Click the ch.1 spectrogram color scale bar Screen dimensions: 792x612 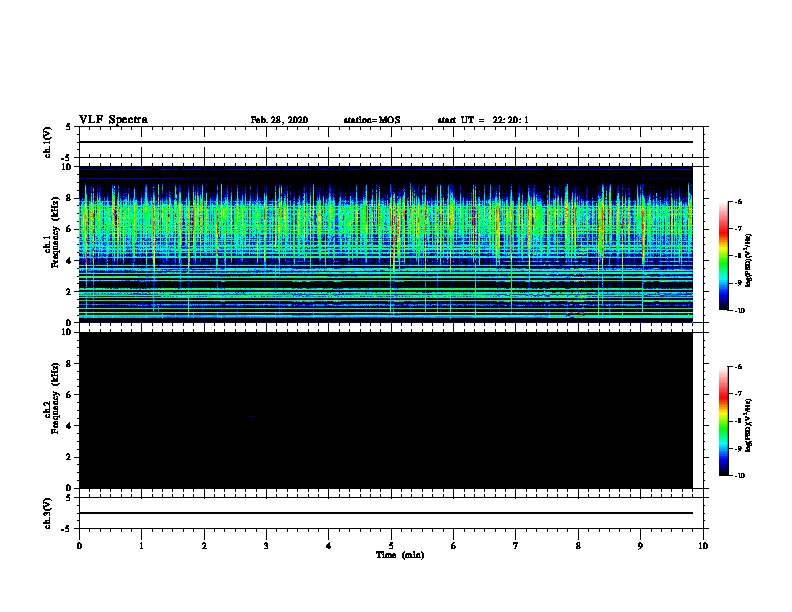723,256
